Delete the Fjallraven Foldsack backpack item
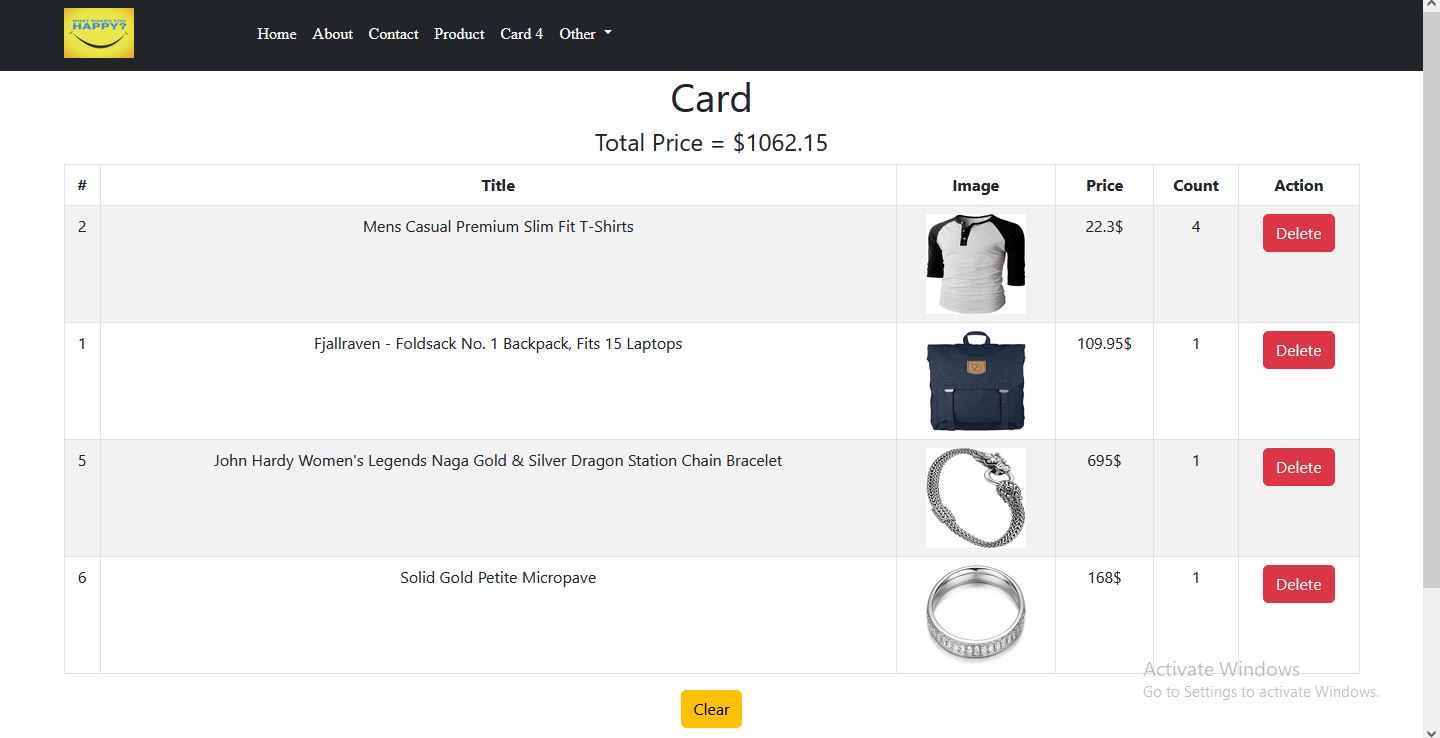The width and height of the screenshot is (1440, 738). pyautogui.click(x=1297, y=350)
